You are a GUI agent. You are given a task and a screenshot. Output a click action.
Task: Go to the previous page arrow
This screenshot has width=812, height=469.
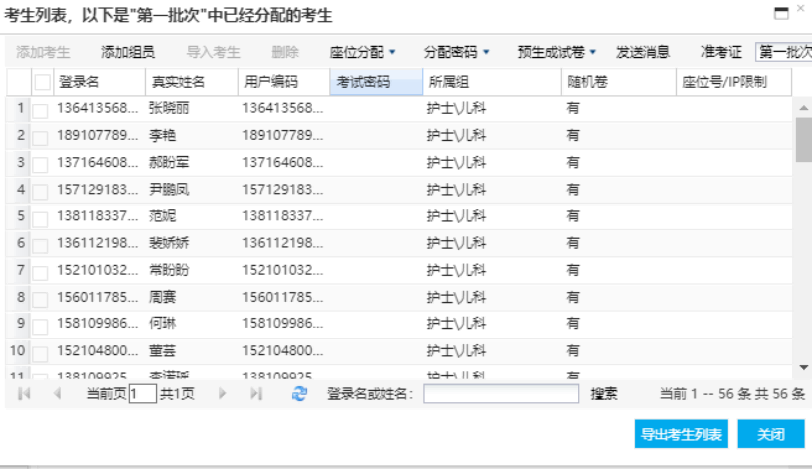56,394
